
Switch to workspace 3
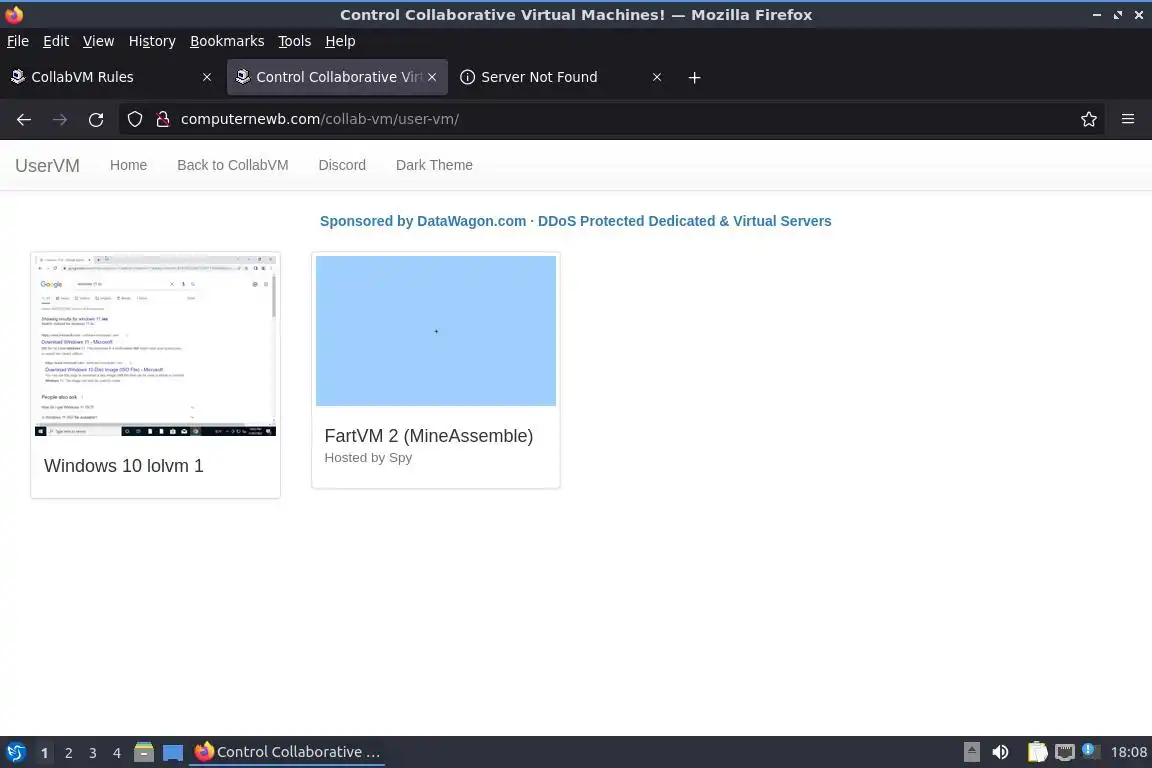click(93, 753)
